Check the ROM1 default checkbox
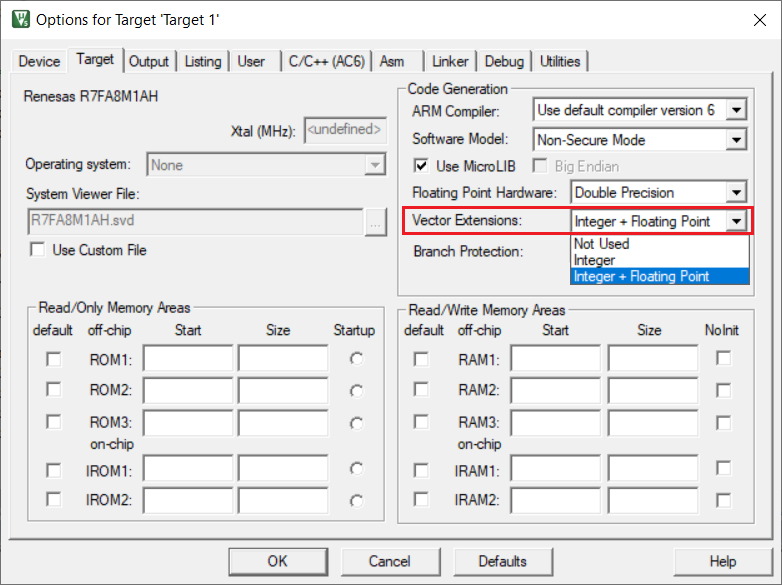Screen dimensions: 782x585 click(x=53, y=359)
